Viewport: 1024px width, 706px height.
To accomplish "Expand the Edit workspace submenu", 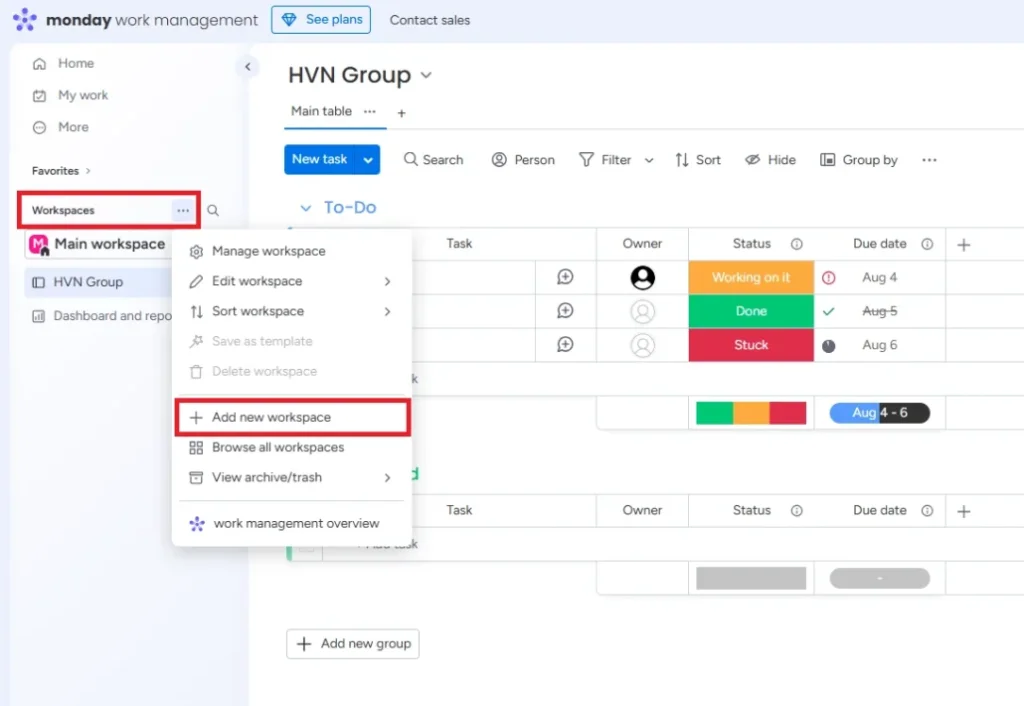I will coord(387,281).
